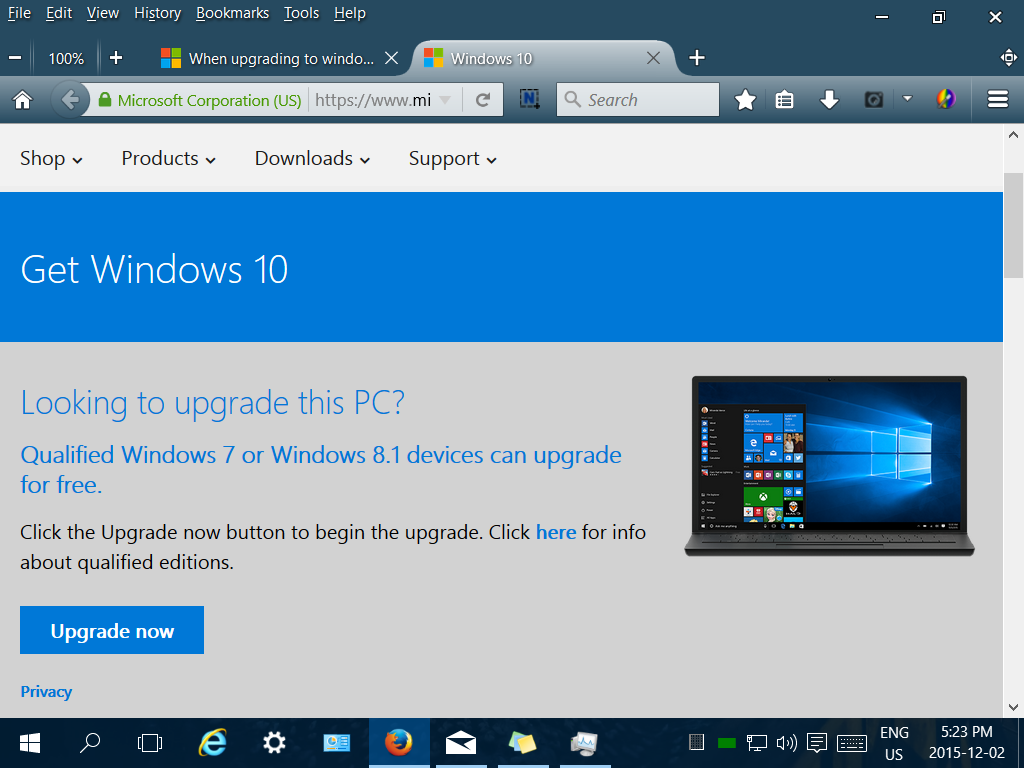The width and height of the screenshot is (1024, 768).
Task: Click the N selection extension icon
Action: tap(530, 99)
